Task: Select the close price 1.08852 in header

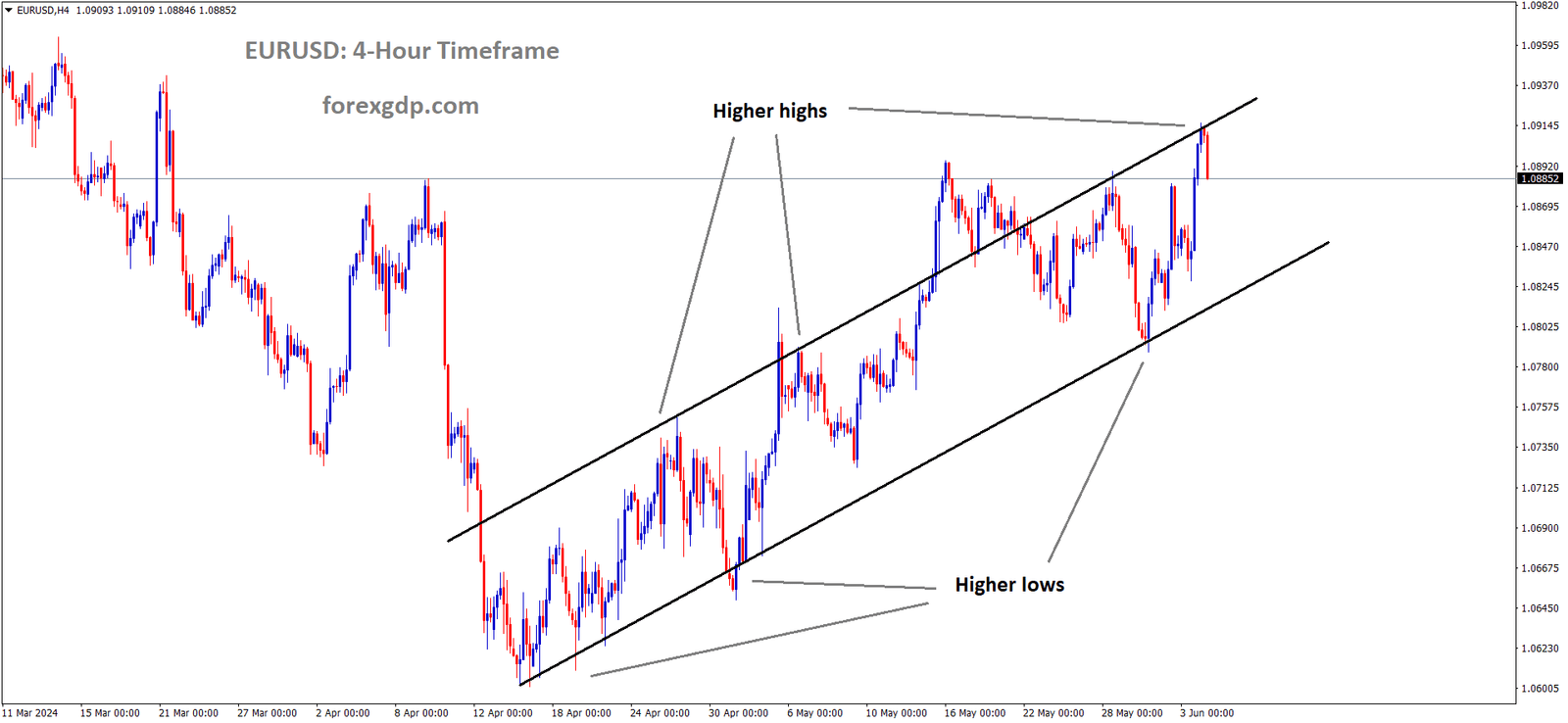Action: coord(218,11)
